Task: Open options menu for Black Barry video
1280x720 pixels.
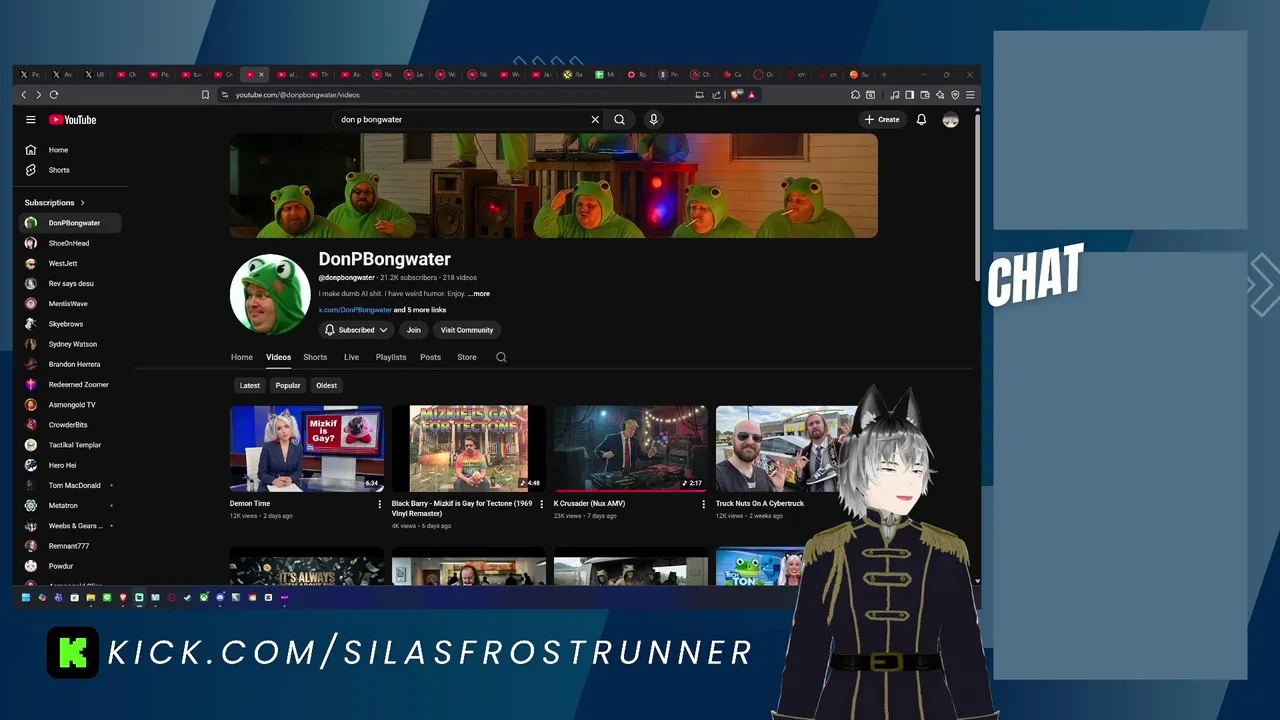Action: tap(541, 504)
